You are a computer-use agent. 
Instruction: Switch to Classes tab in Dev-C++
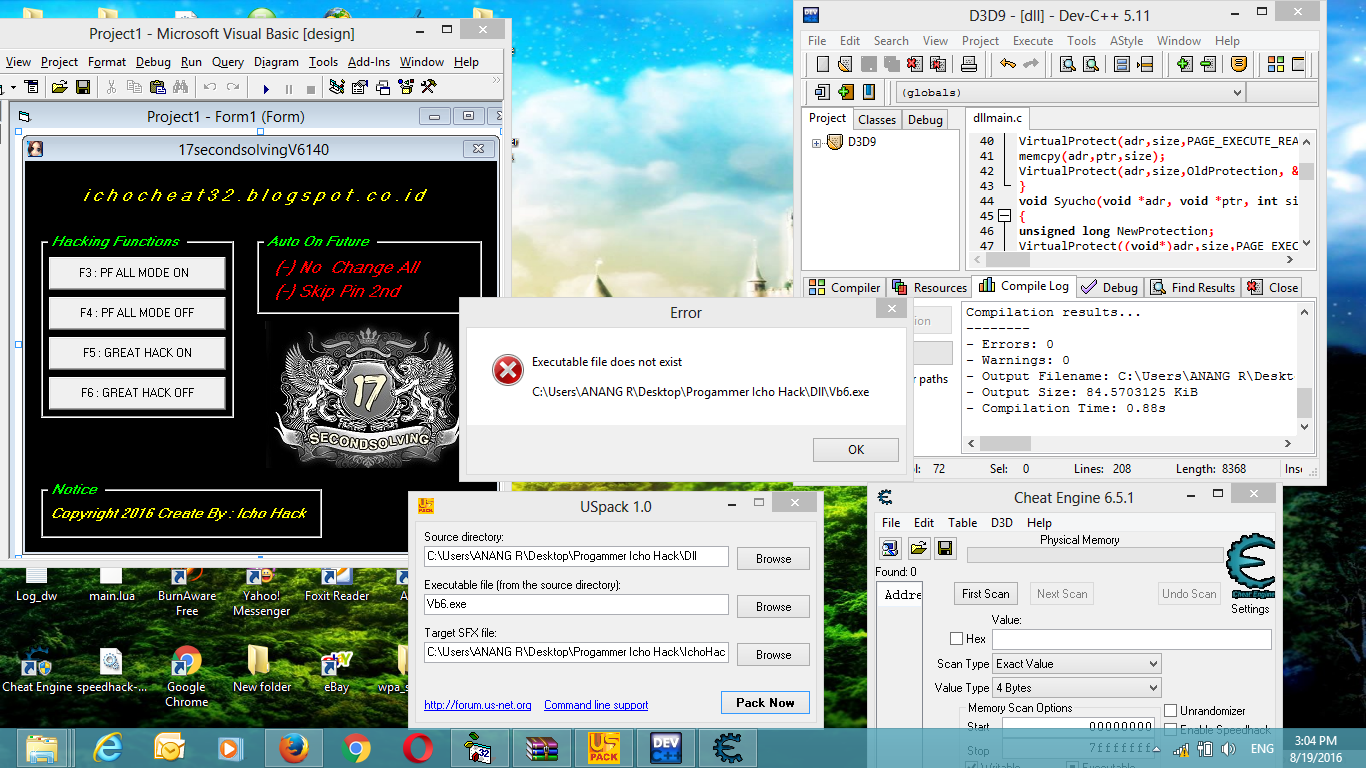click(x=877, y=119)
